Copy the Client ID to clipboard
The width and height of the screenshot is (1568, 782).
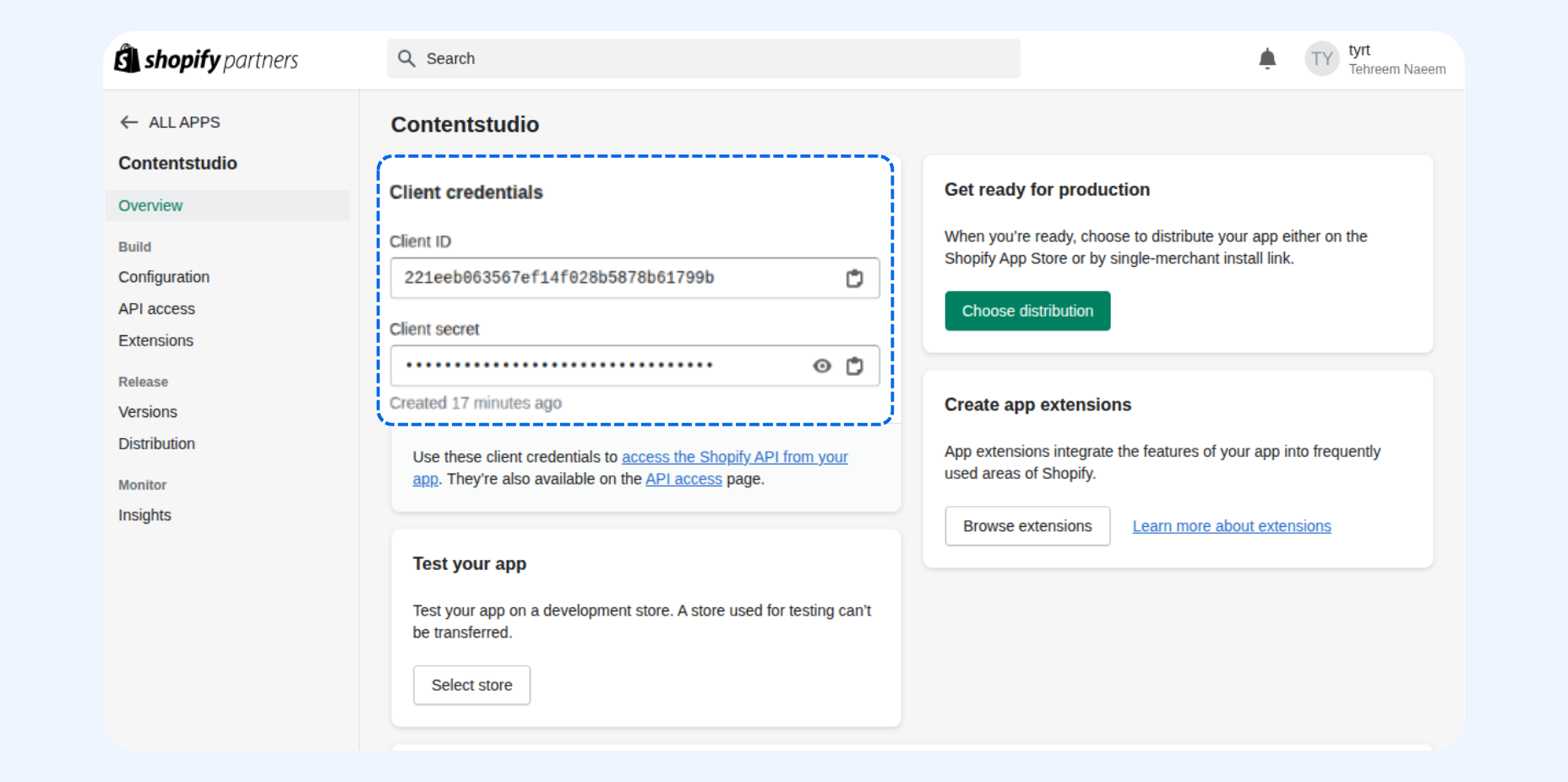pos(855,278)
